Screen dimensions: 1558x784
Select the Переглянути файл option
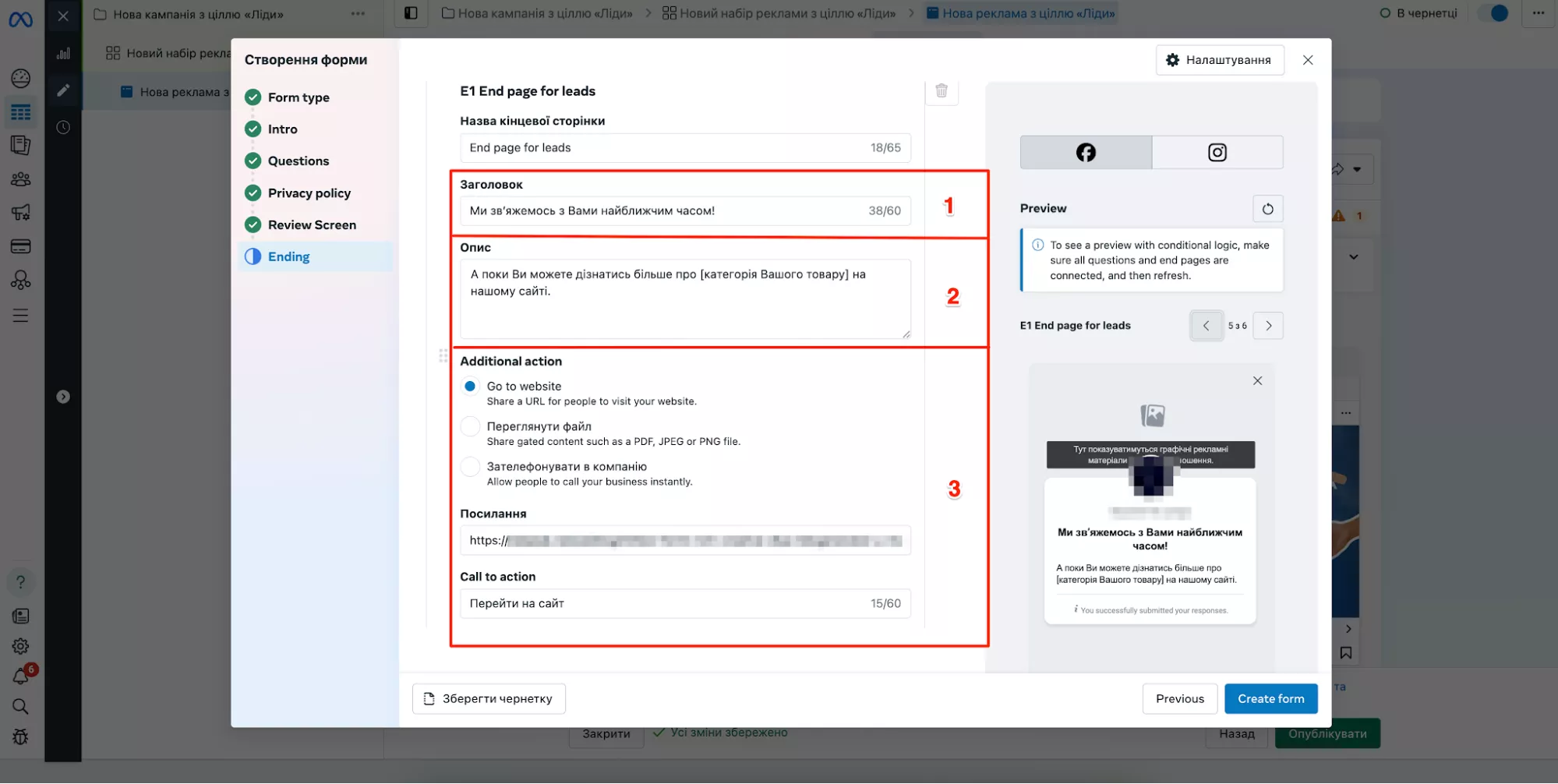click(470, 427)
